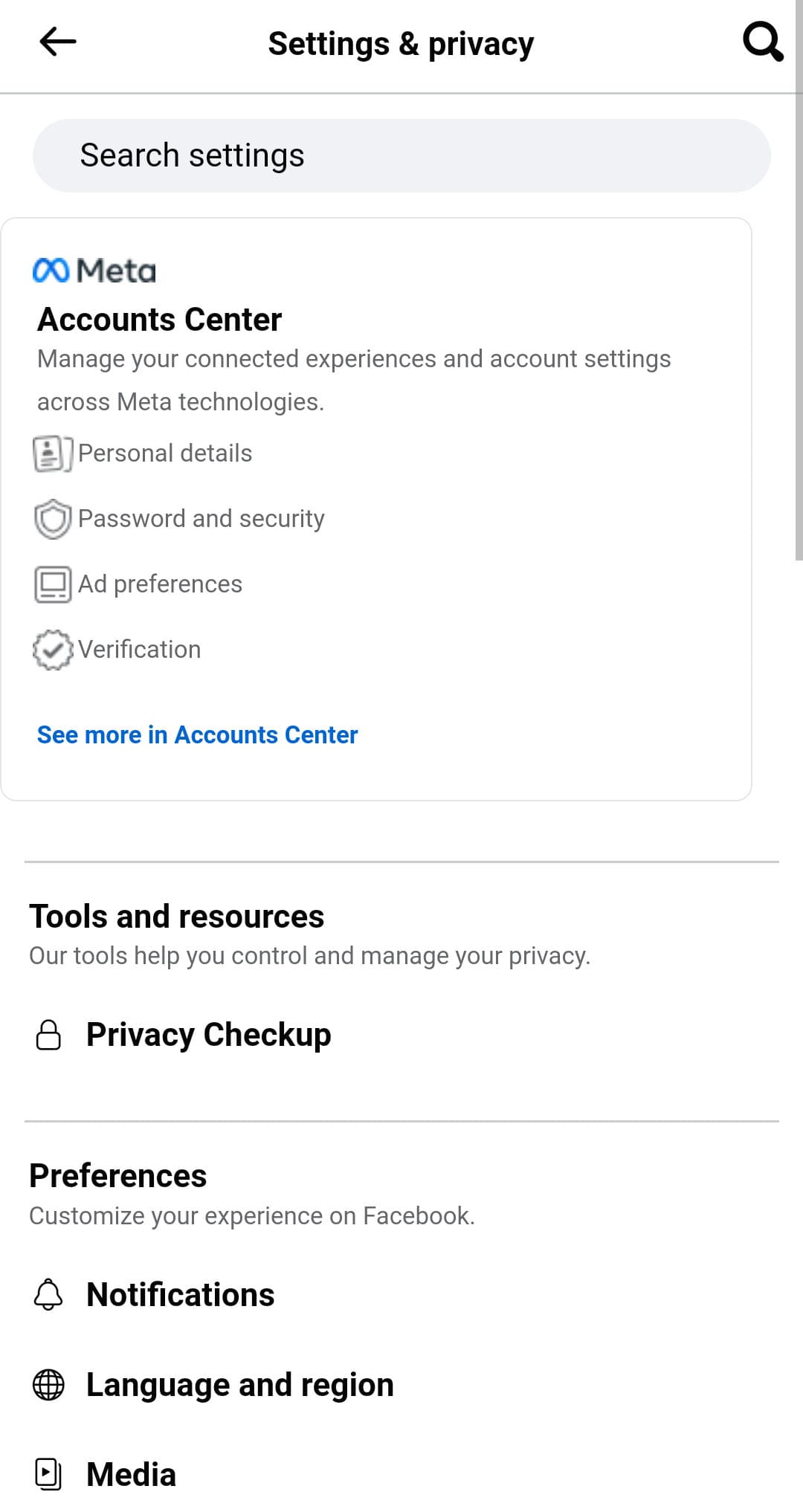Click the Notifications bell icon
This screenshot has height=1512, width=803.
click(48, 1295)
